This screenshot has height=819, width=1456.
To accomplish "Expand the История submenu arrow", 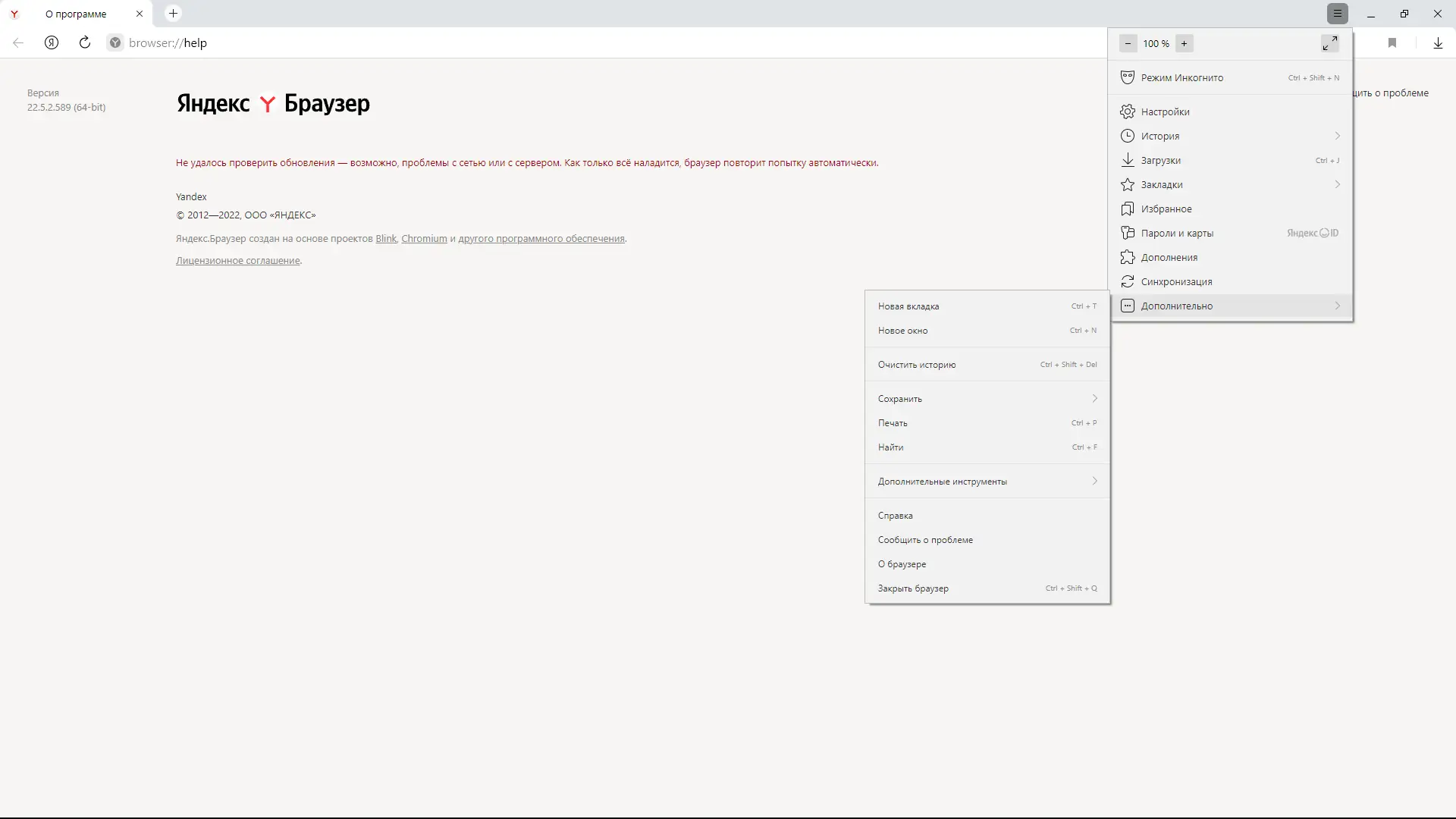I will 1337,136.
